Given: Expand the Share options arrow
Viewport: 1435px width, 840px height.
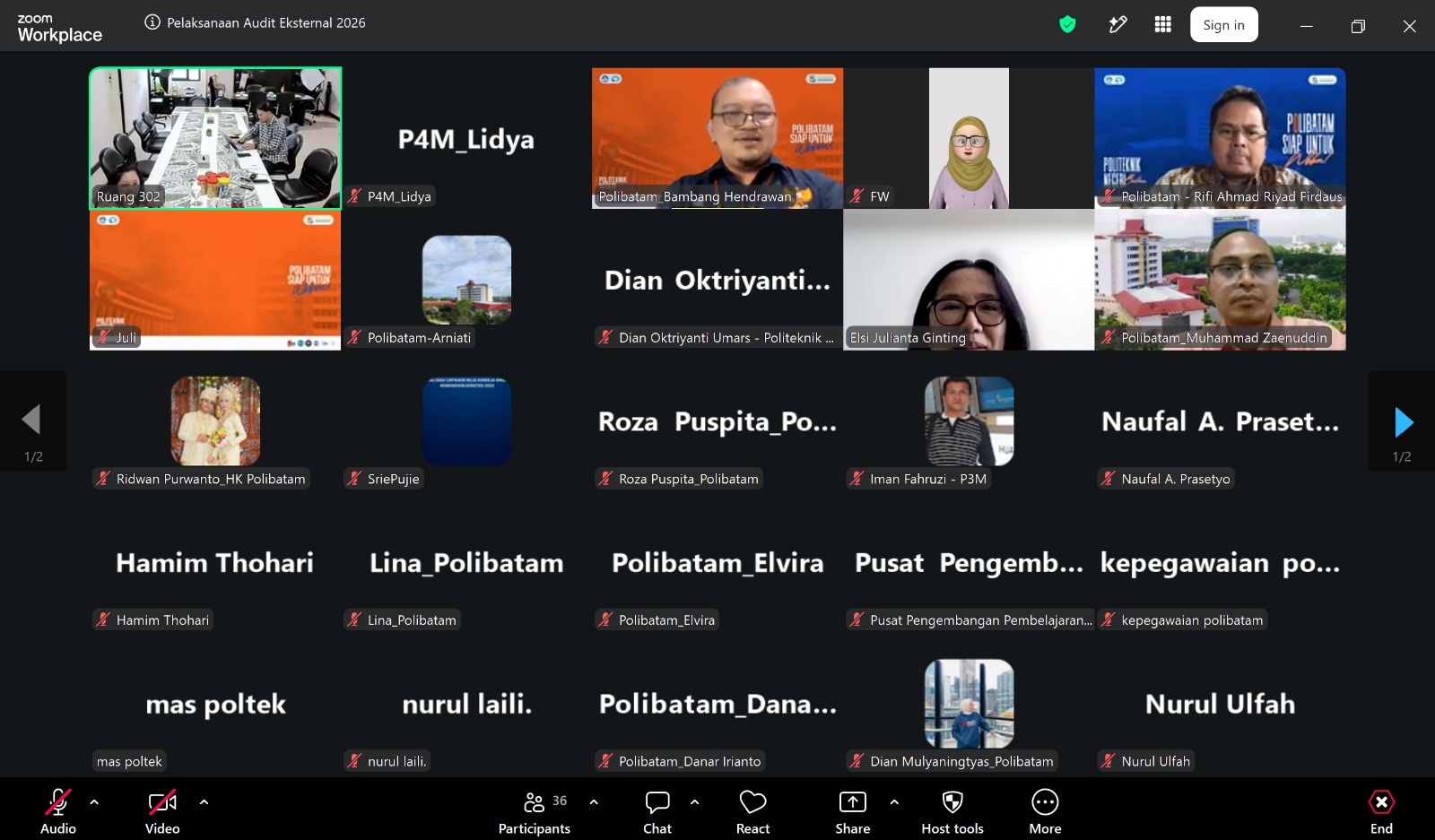Looking at the screenshot, I should coord(894,802).
